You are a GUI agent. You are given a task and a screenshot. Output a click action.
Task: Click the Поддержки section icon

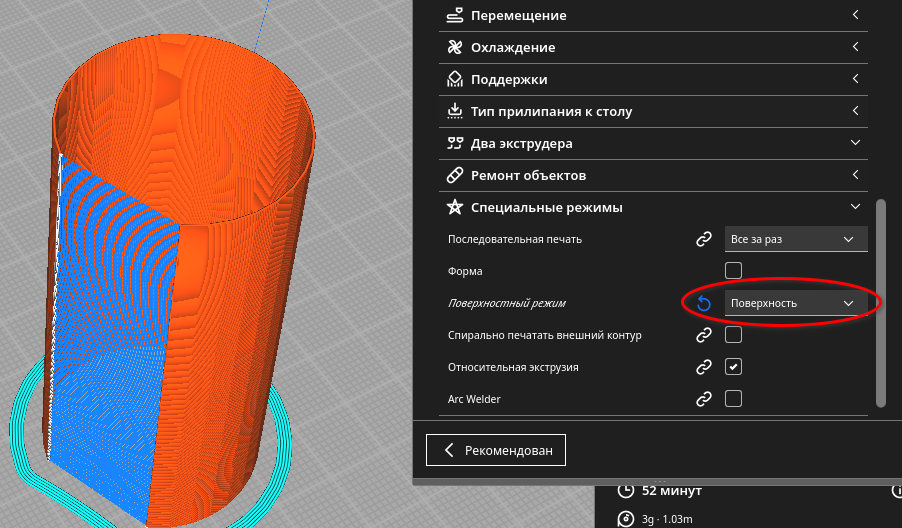(x=454, y=79)
